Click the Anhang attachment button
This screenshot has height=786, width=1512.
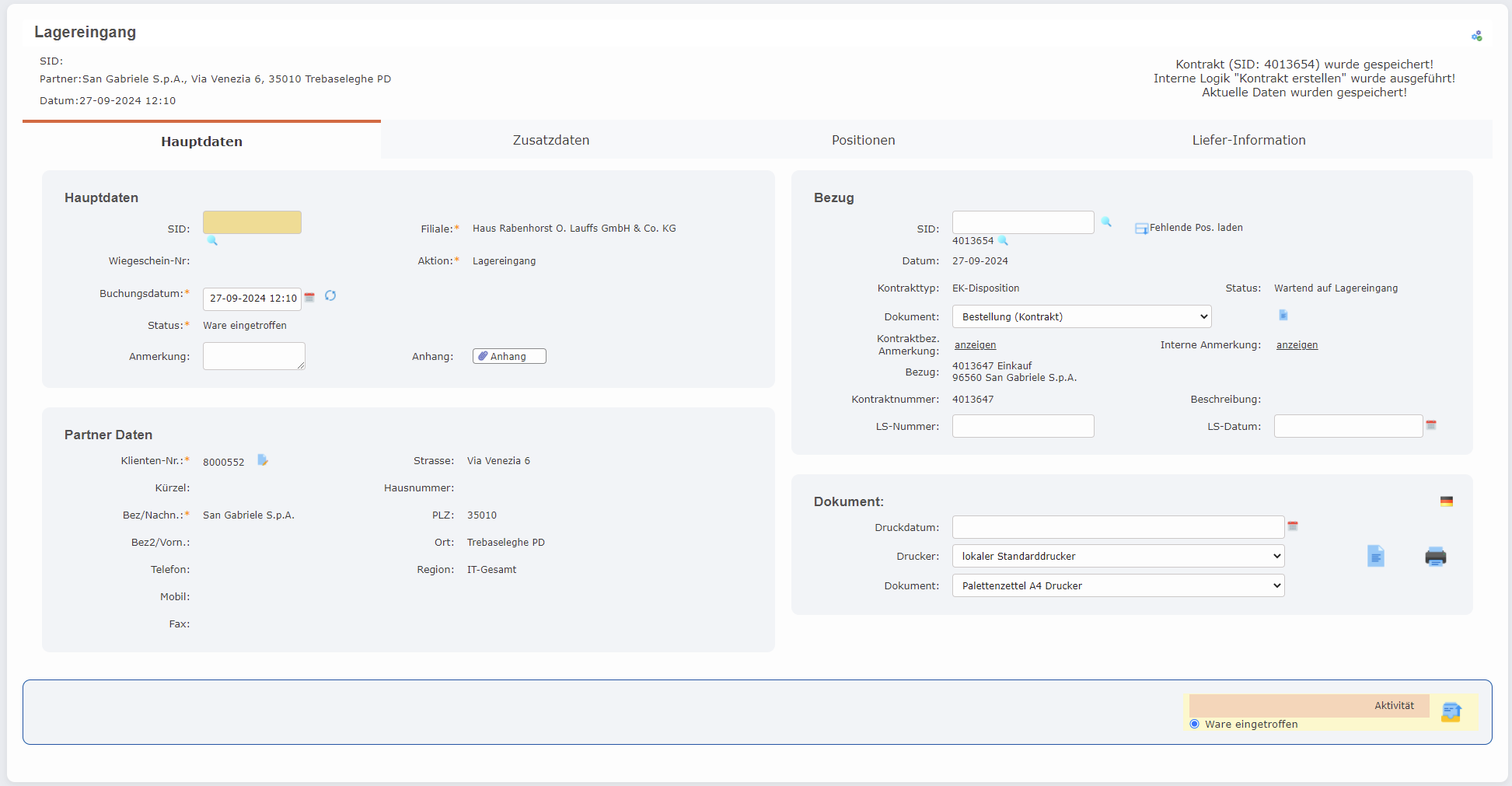pyautogui.click(x=509, y=356)
